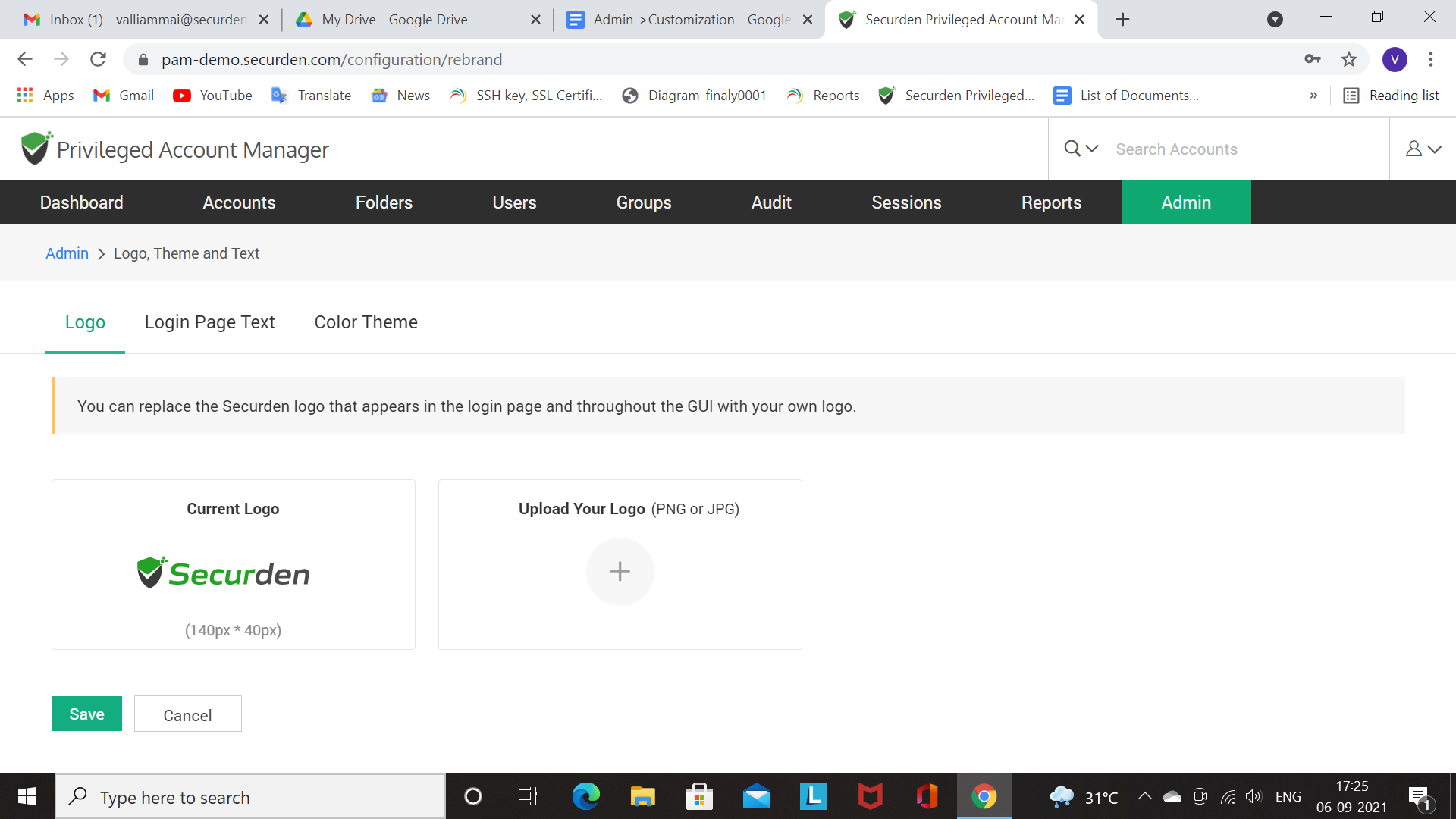Expand the search filter dropdown arrow
Image resolution: width=1456 pixels, height=819 pixels.
pos(1091,149)
